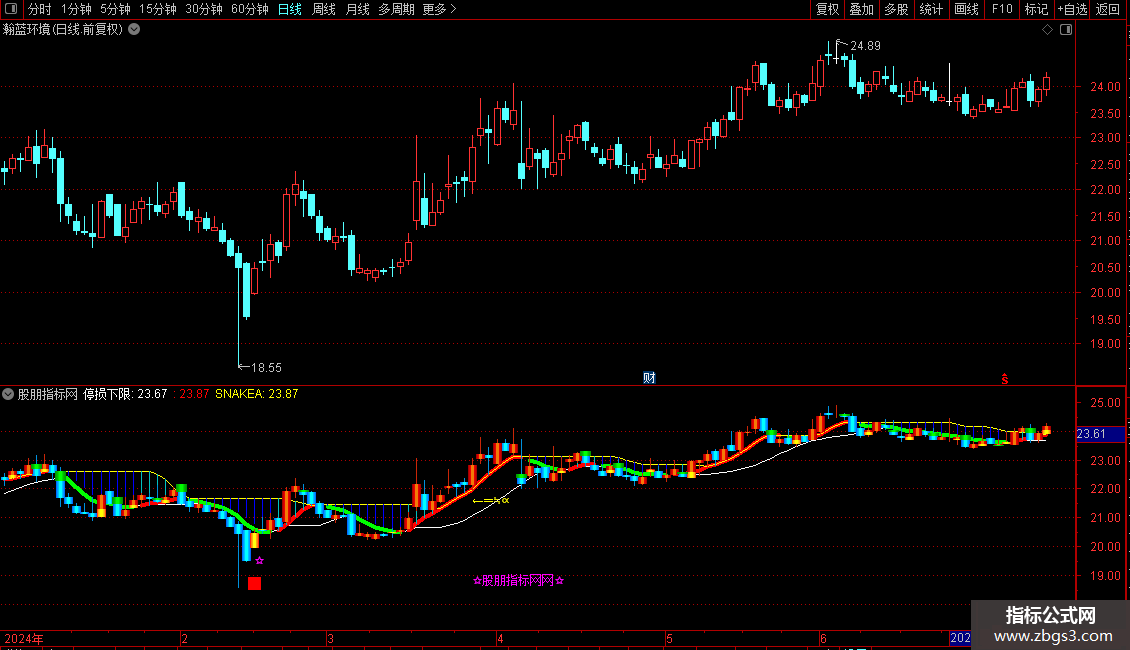Click the 股朋指标网 indicator name
Image resolution: width=1130 pixels, height=650 pixels.
(x=48, y=394)
